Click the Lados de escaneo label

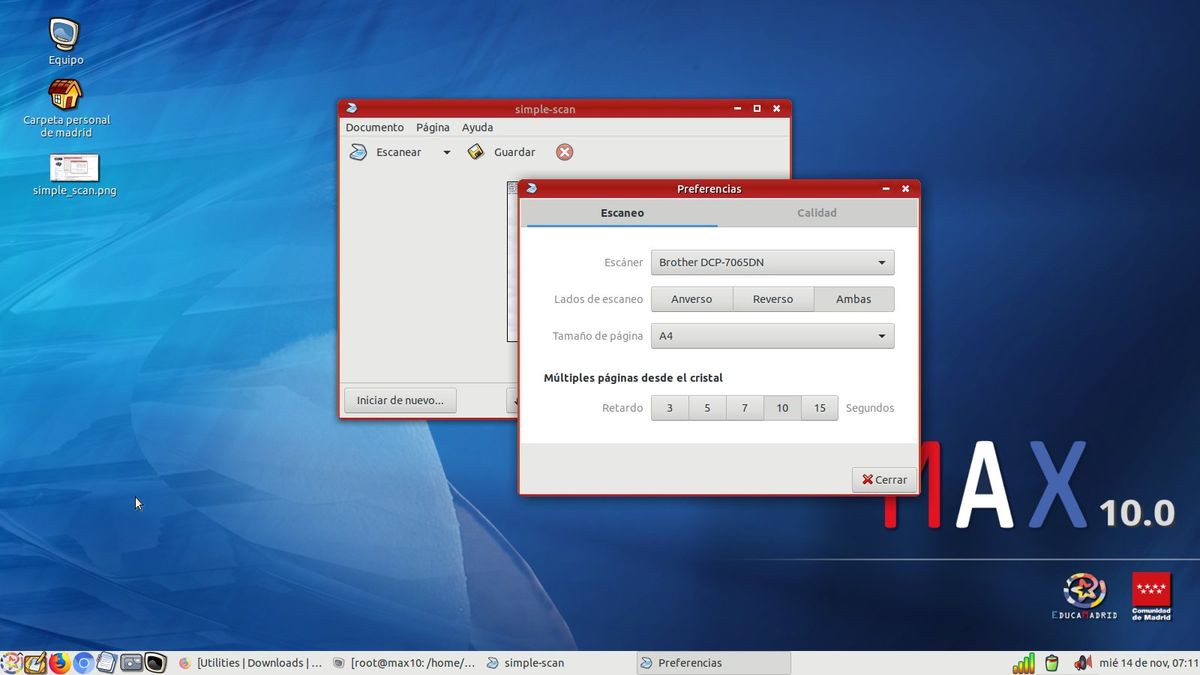click(x=598, y=299)
